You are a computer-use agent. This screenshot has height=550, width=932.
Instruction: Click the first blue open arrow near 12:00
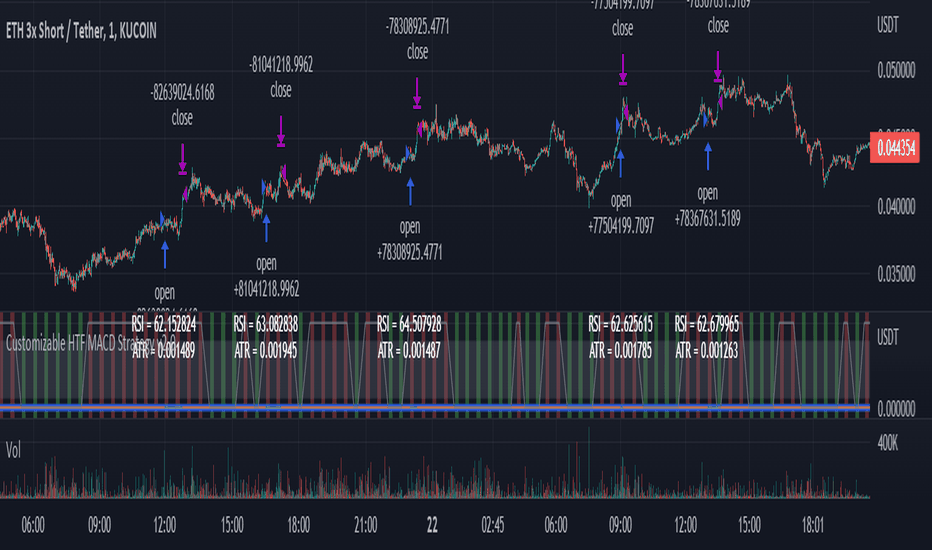click(165, 254)
